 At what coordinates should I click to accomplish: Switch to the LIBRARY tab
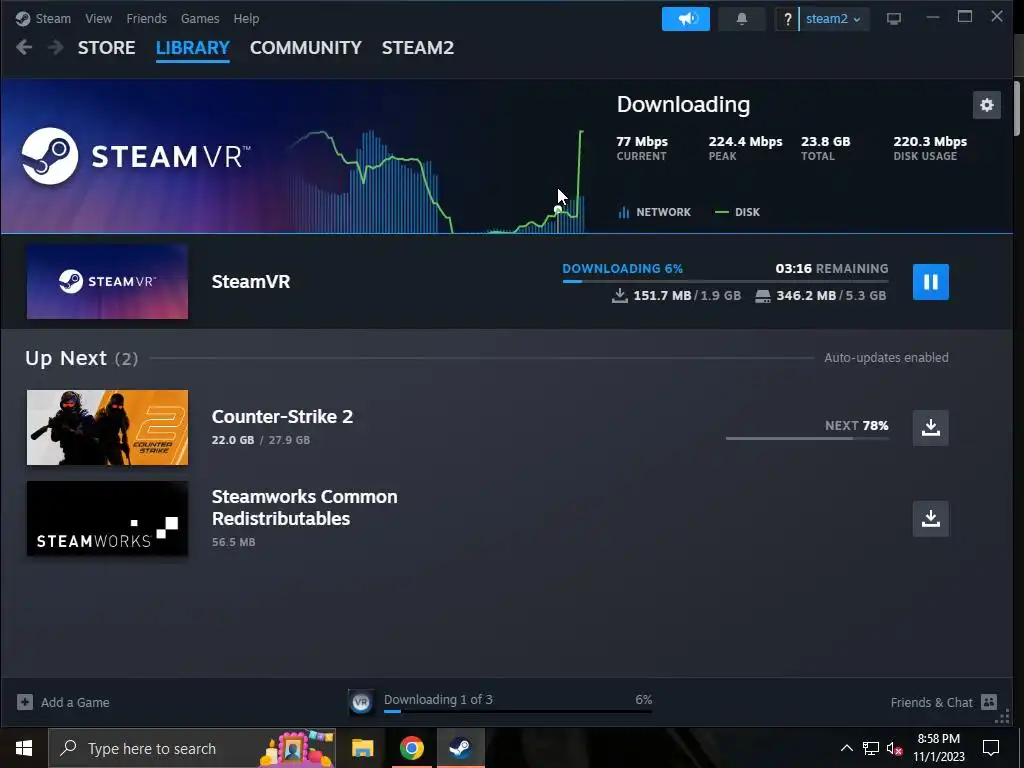coord(193,48)
